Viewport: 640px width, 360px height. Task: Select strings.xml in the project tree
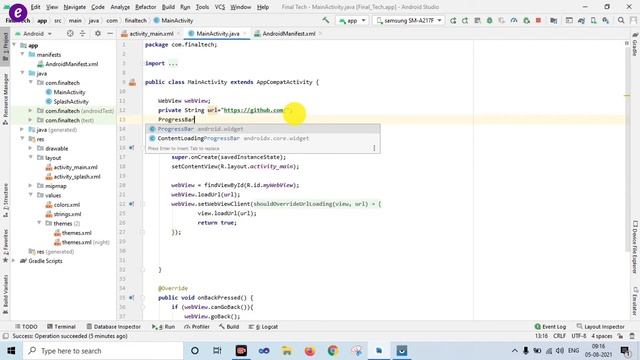67,214
